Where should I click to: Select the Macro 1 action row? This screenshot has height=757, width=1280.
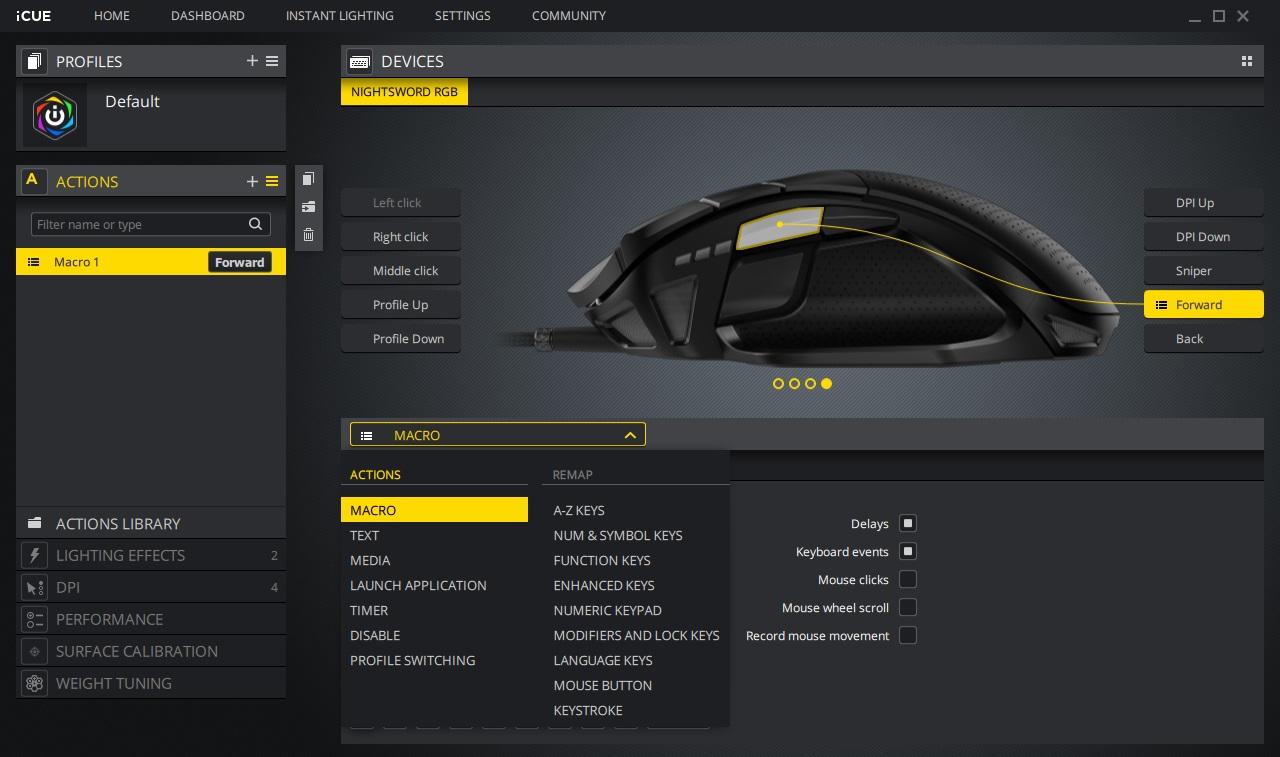151,262
